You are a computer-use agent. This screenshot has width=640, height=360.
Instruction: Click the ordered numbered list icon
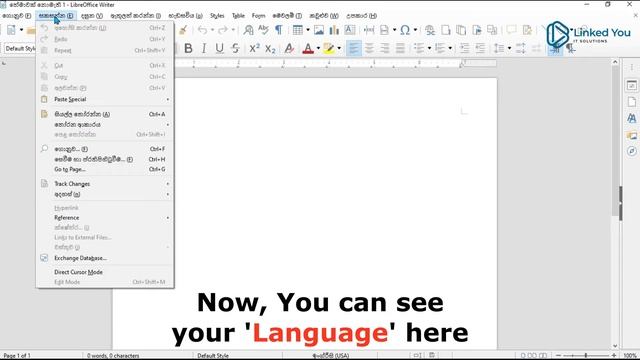pos(440,49)
